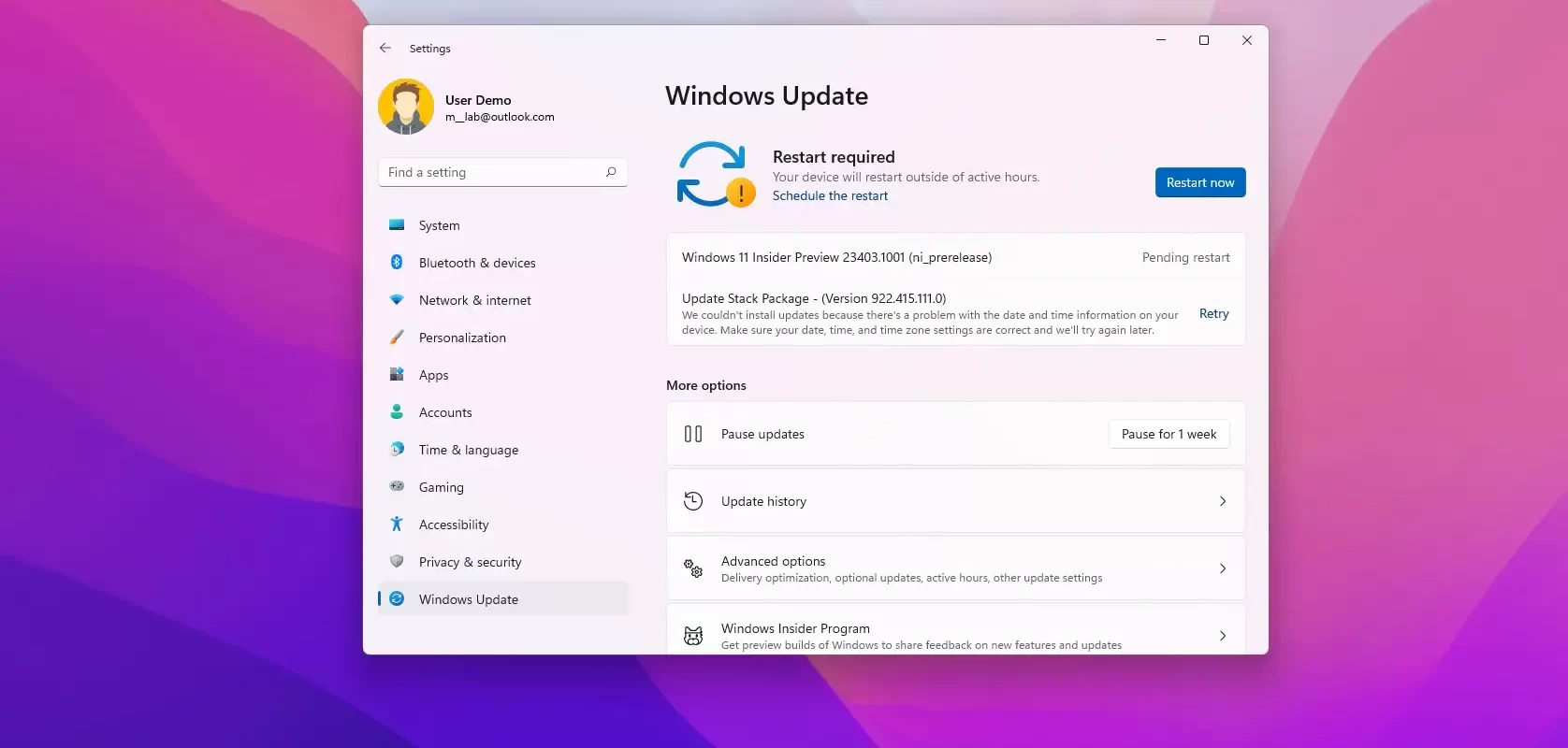Click the Pause updates icon
Image resolution: width=1568 pixels, height=748 pixels.
pos(693,434)
